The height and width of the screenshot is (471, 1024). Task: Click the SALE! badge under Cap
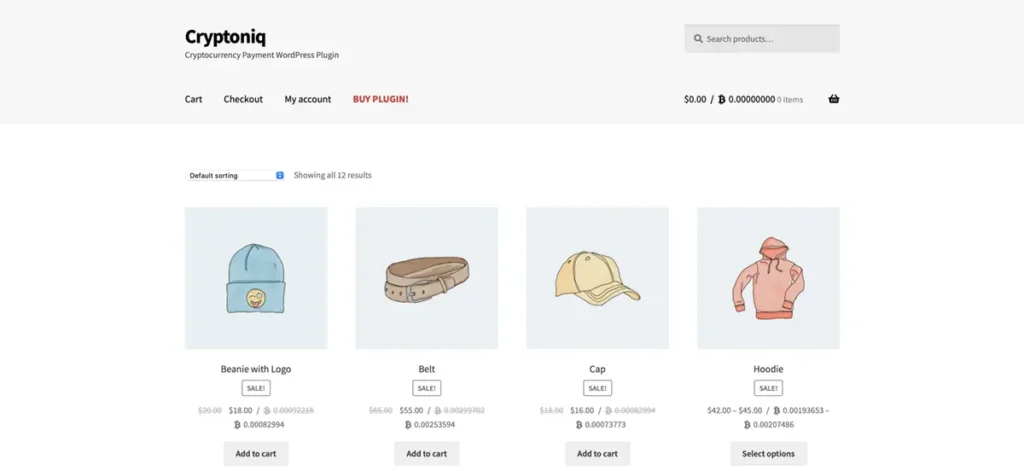[597, 388]
